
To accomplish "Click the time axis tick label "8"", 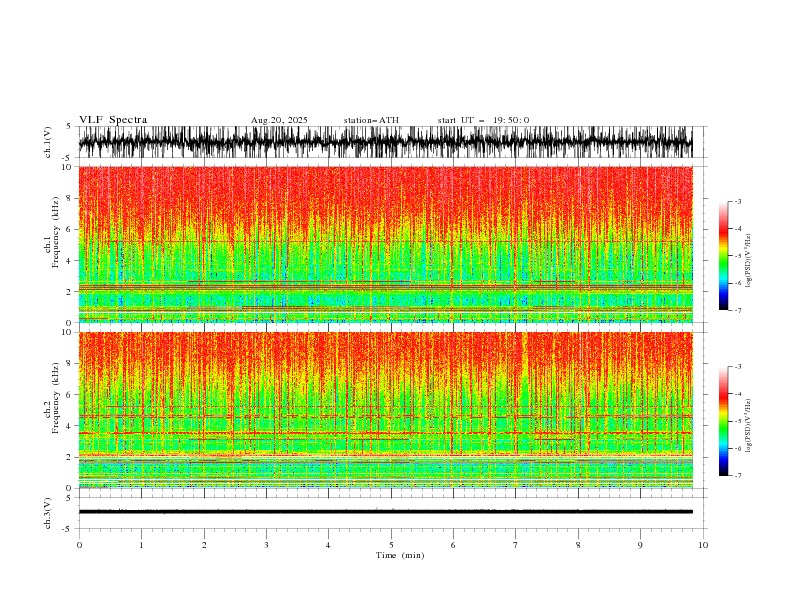I will coord(578,545).
